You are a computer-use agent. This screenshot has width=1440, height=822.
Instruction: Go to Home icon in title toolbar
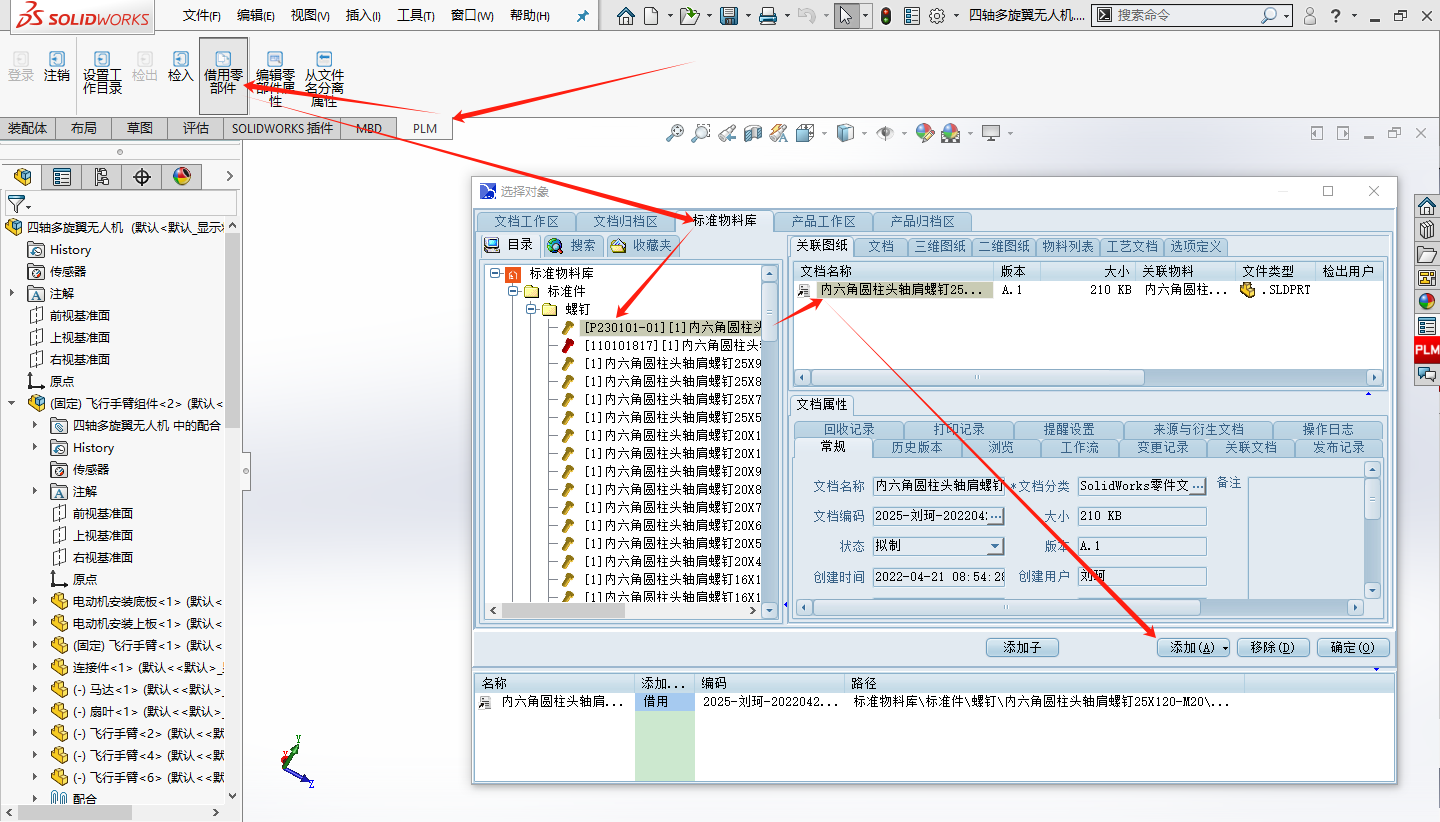(x=625, y=16)
